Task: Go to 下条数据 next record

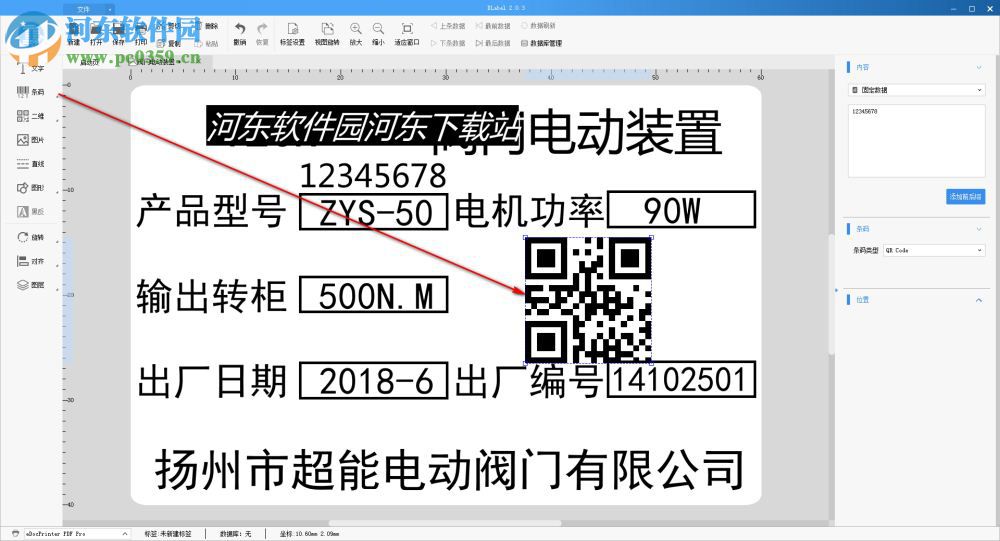Action: pyautogui.click(x=448, y=43)
